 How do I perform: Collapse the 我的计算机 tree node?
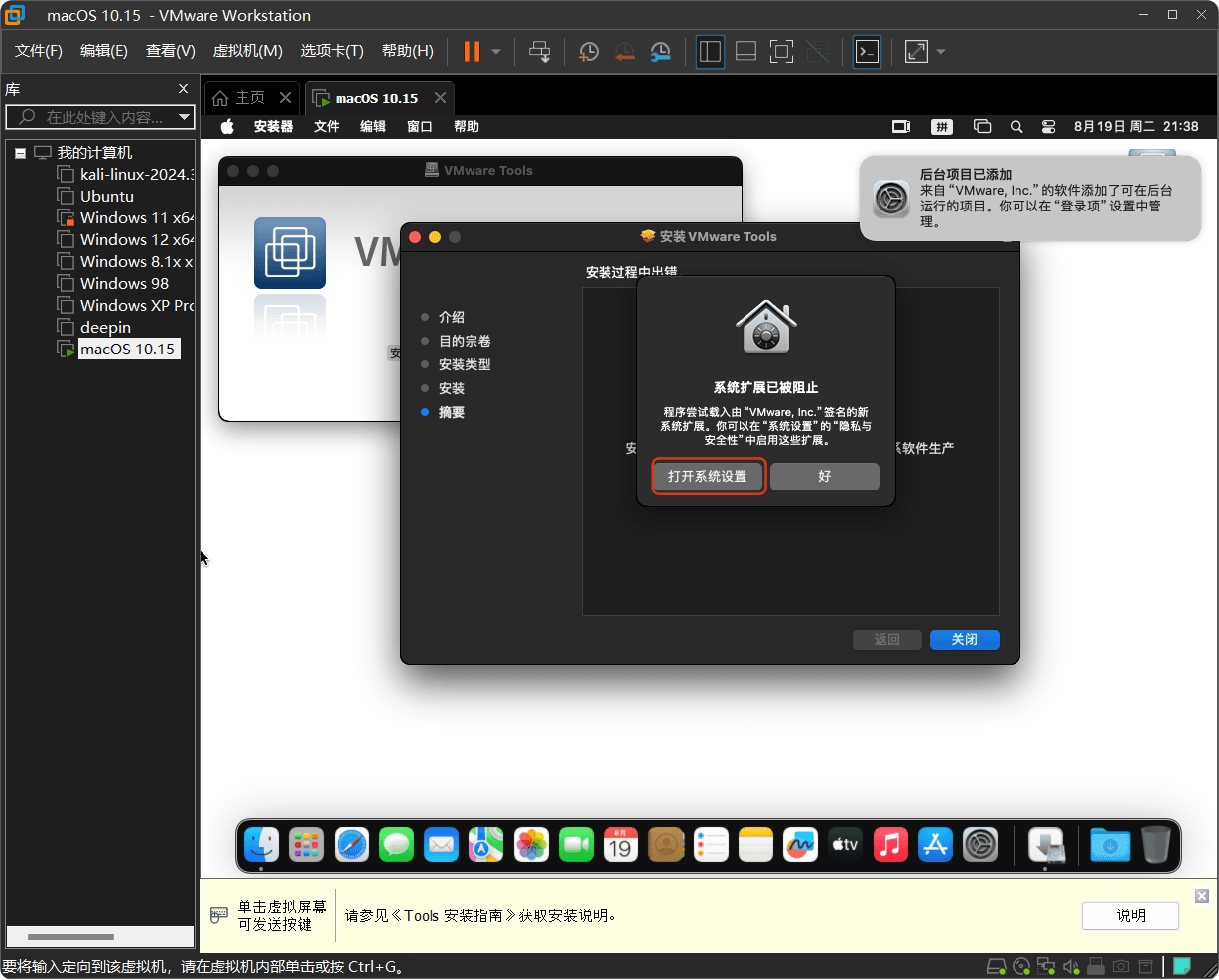click(20, 153)
